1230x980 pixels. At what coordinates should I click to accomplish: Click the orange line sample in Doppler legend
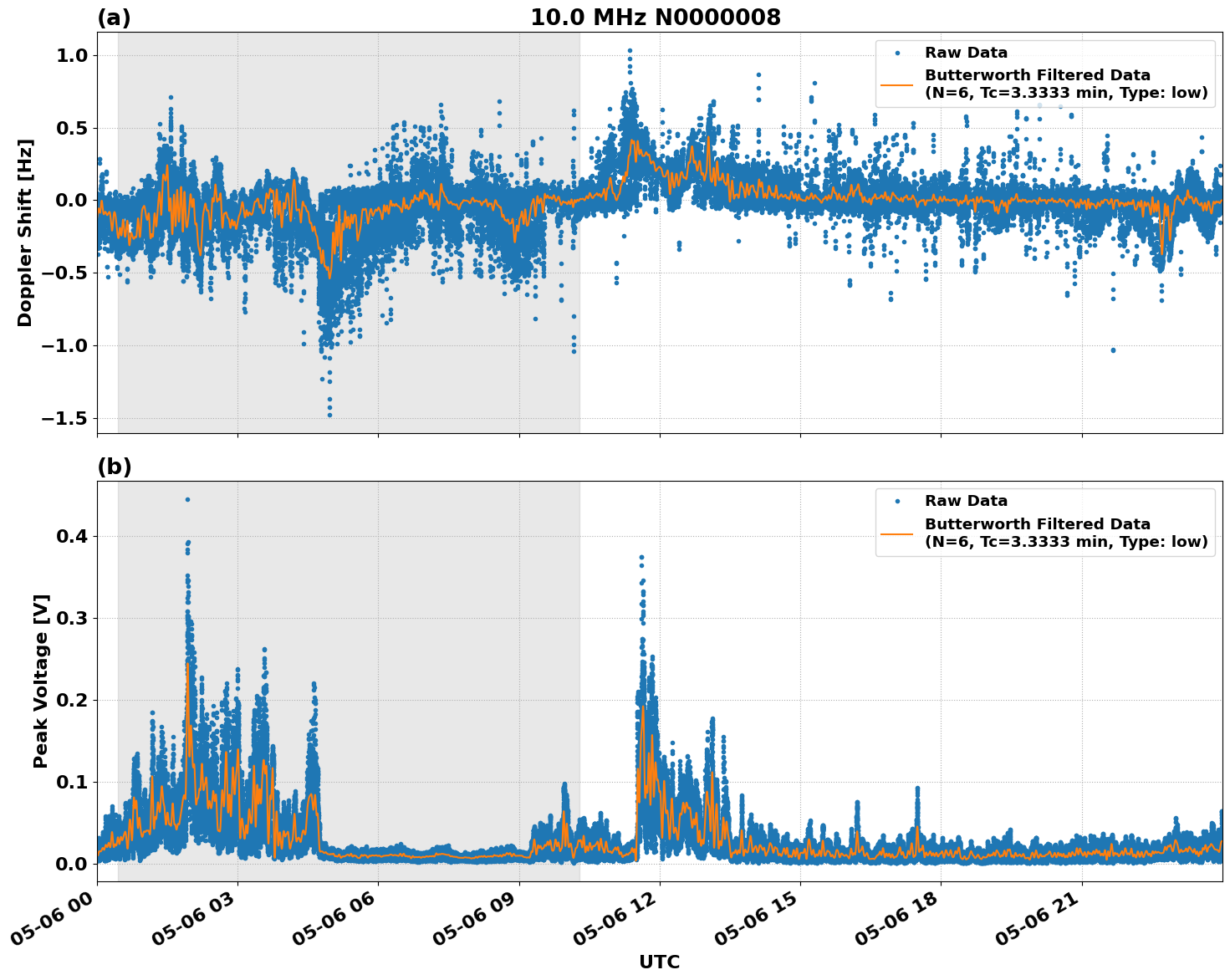tap(897, 84)
